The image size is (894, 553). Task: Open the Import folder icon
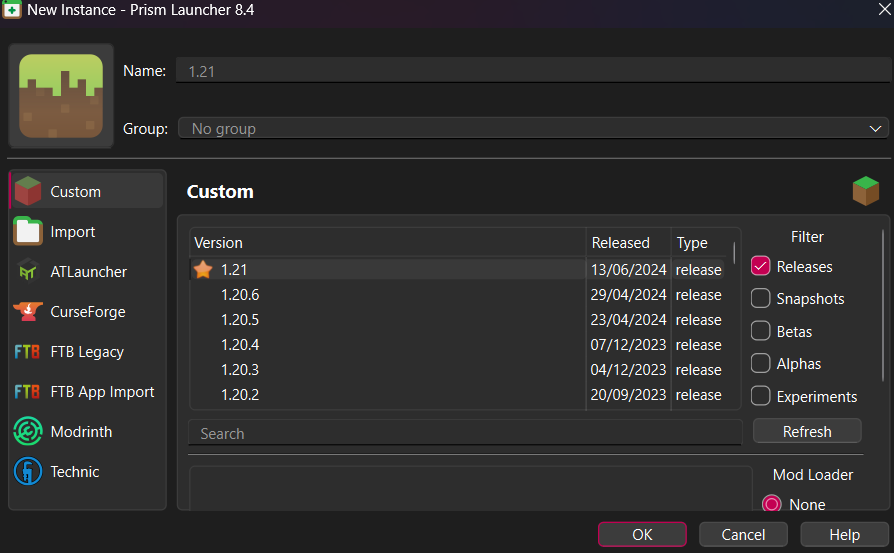tap(28, 231)
